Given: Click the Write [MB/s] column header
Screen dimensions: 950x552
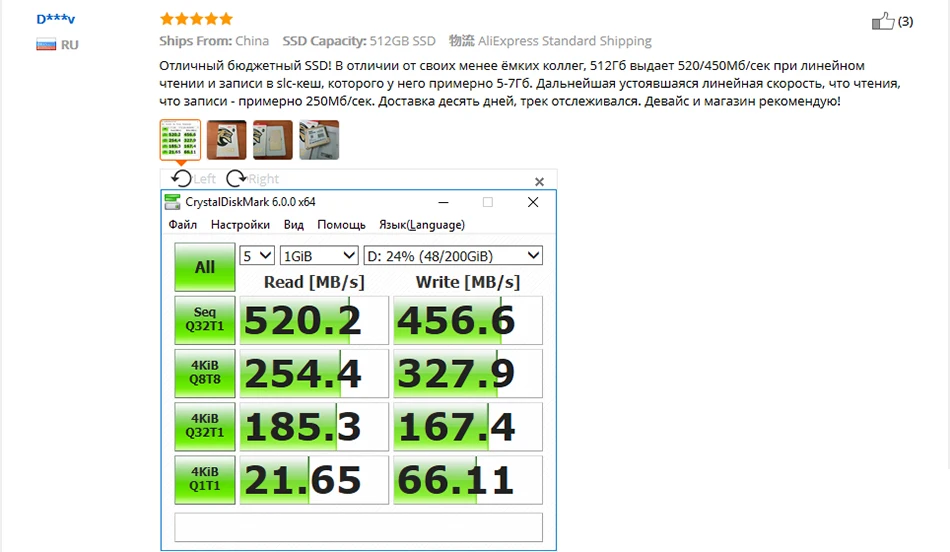Looking at the screenshot, I should click(468, 282).
